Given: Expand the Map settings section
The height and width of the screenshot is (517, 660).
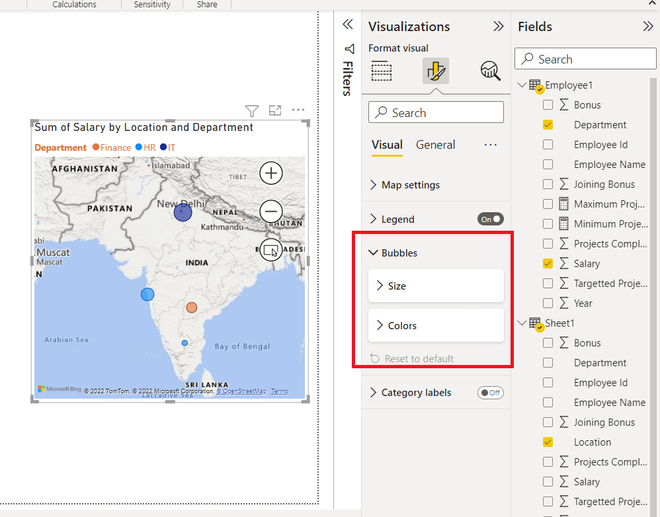Looking at the screenshot, I should [x=410, y=185].
